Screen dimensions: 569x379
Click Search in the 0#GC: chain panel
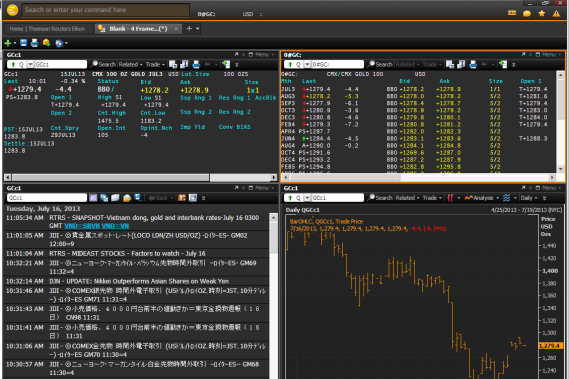(380, 64)
